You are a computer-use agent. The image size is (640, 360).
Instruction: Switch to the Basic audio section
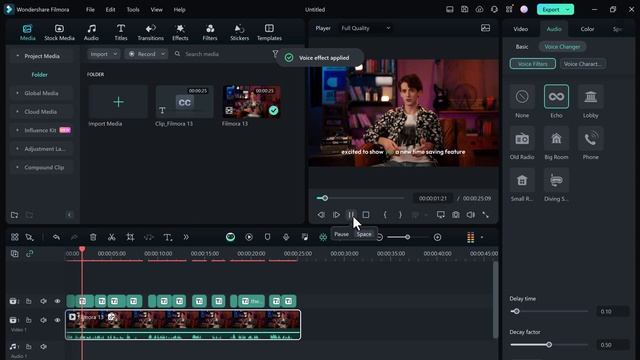pyautogui.click(x=522, y=47)
